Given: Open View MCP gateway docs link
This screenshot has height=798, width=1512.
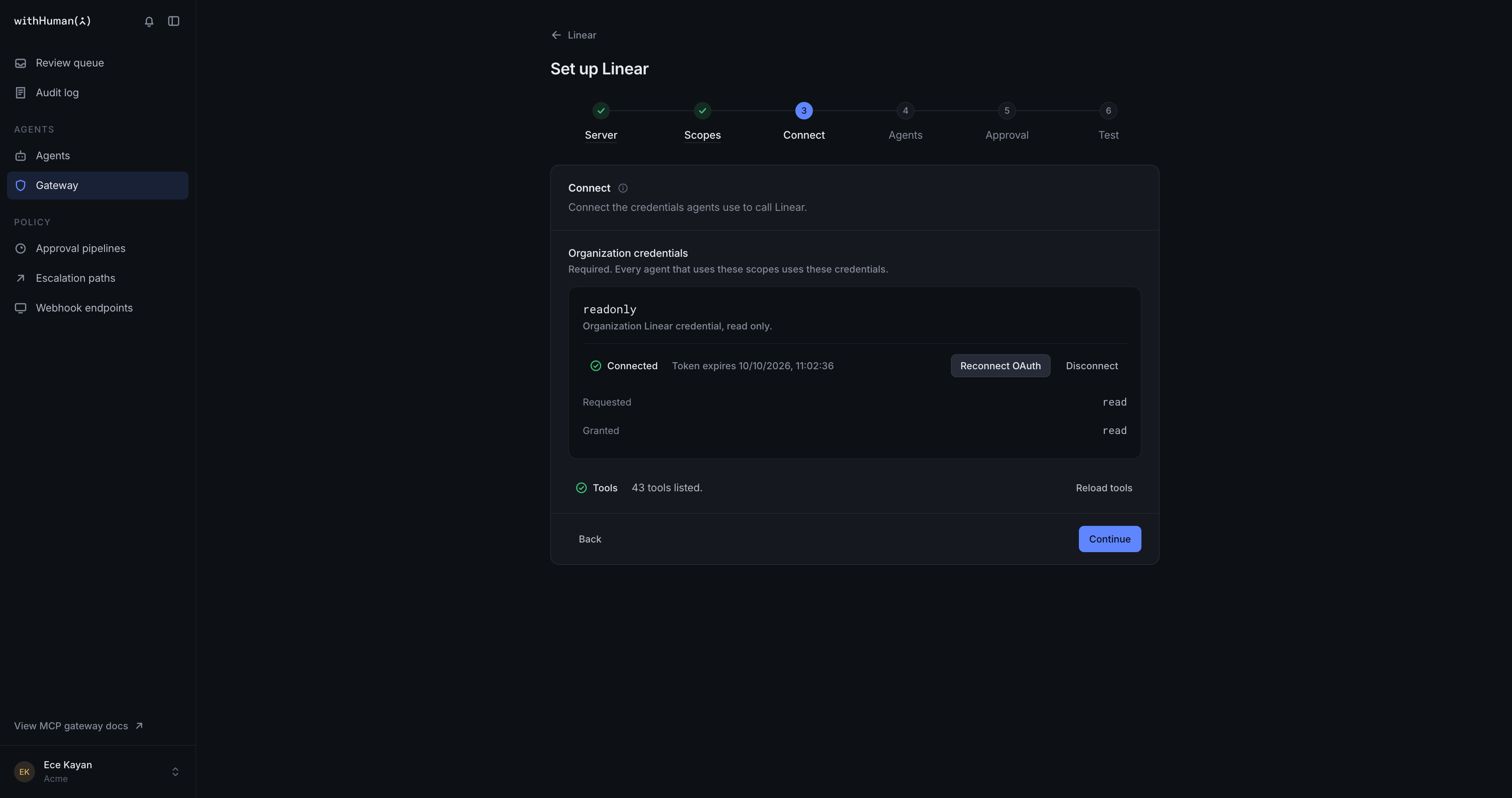Looking at the screenshot, I should [x=79, y=726].
